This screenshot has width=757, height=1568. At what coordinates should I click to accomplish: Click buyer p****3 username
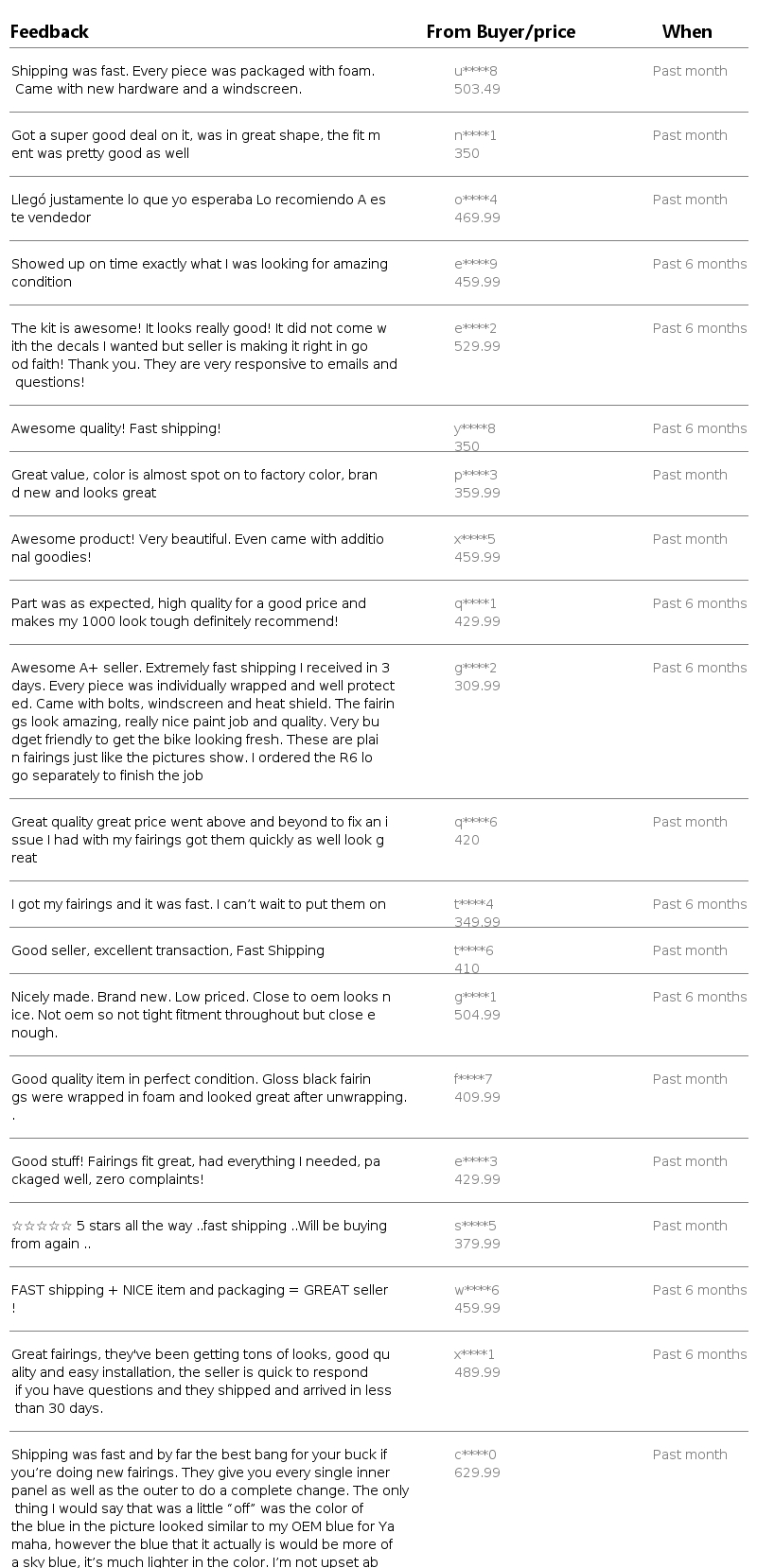pyautogui.click(x=475, y=475)
